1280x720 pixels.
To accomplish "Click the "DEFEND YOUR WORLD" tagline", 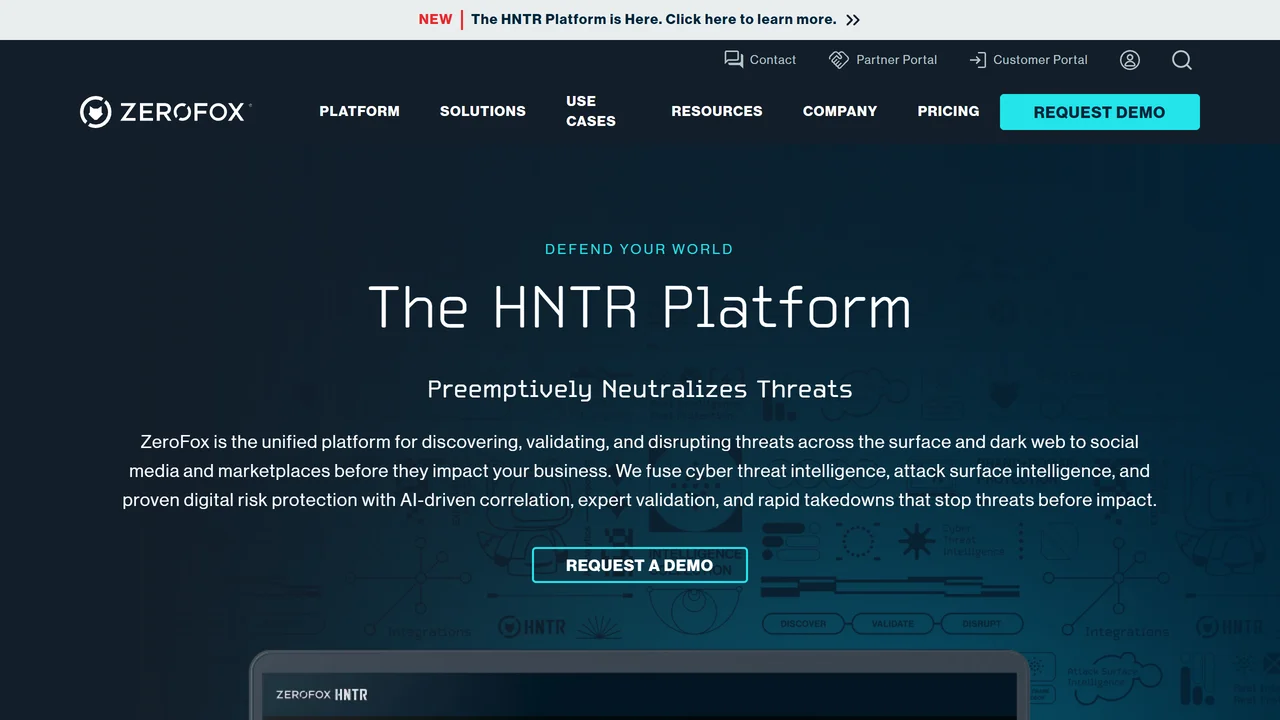I will [x=639, y=249].
